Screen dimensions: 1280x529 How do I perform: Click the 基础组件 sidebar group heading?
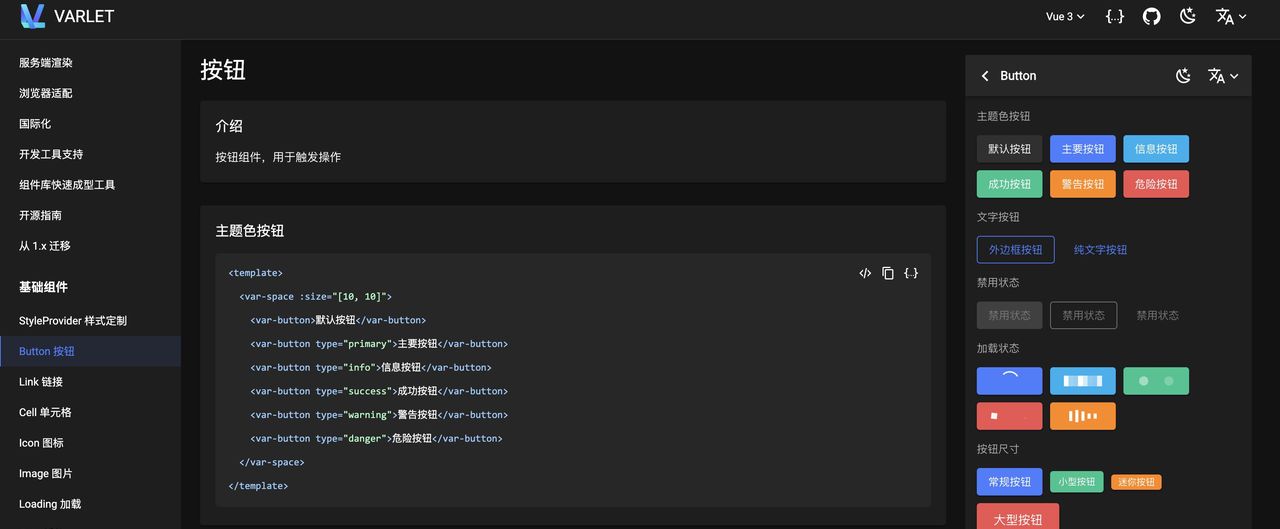[x=43, y=287]
